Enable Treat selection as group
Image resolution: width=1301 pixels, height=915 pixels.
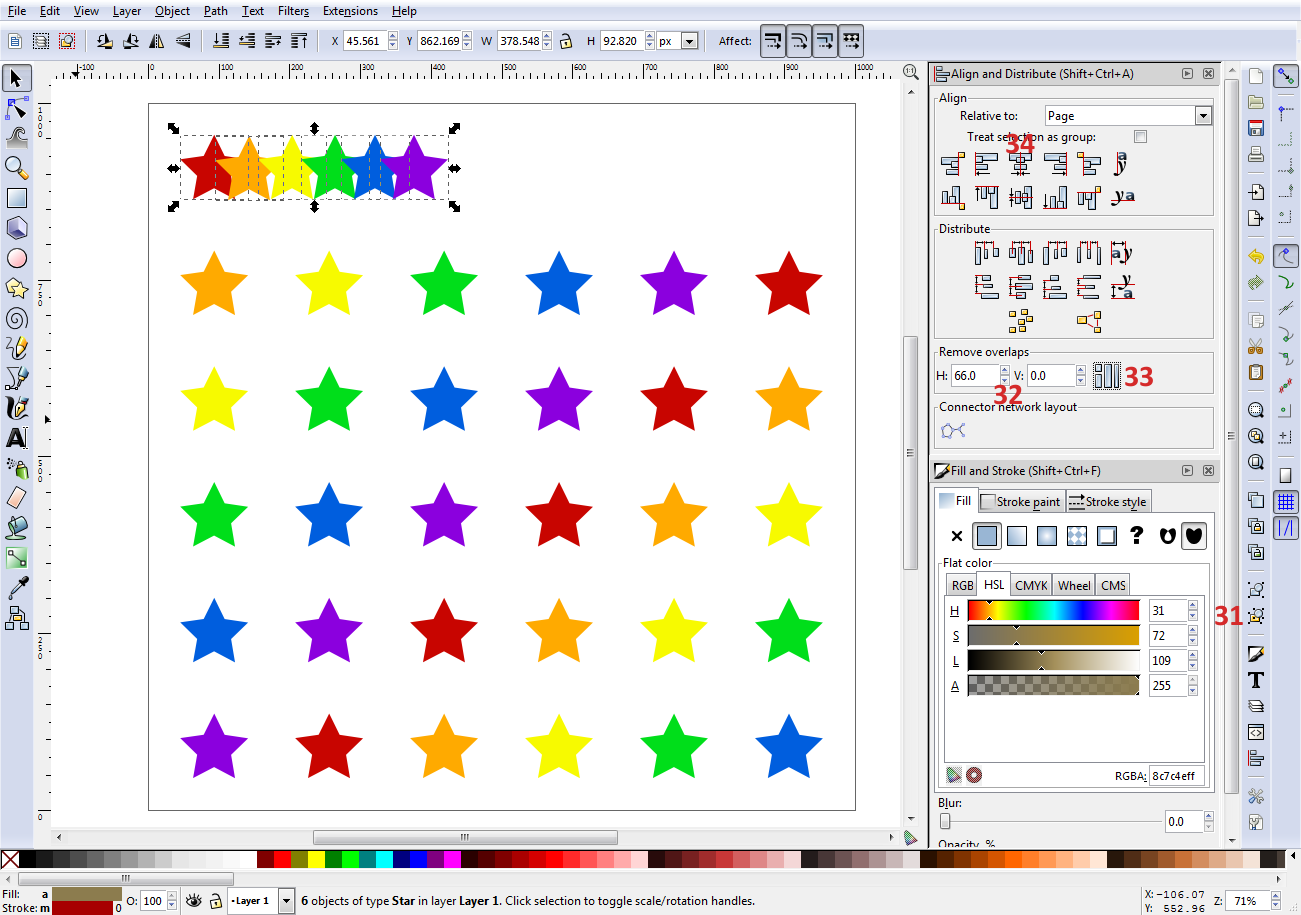tap(1139, 137)
